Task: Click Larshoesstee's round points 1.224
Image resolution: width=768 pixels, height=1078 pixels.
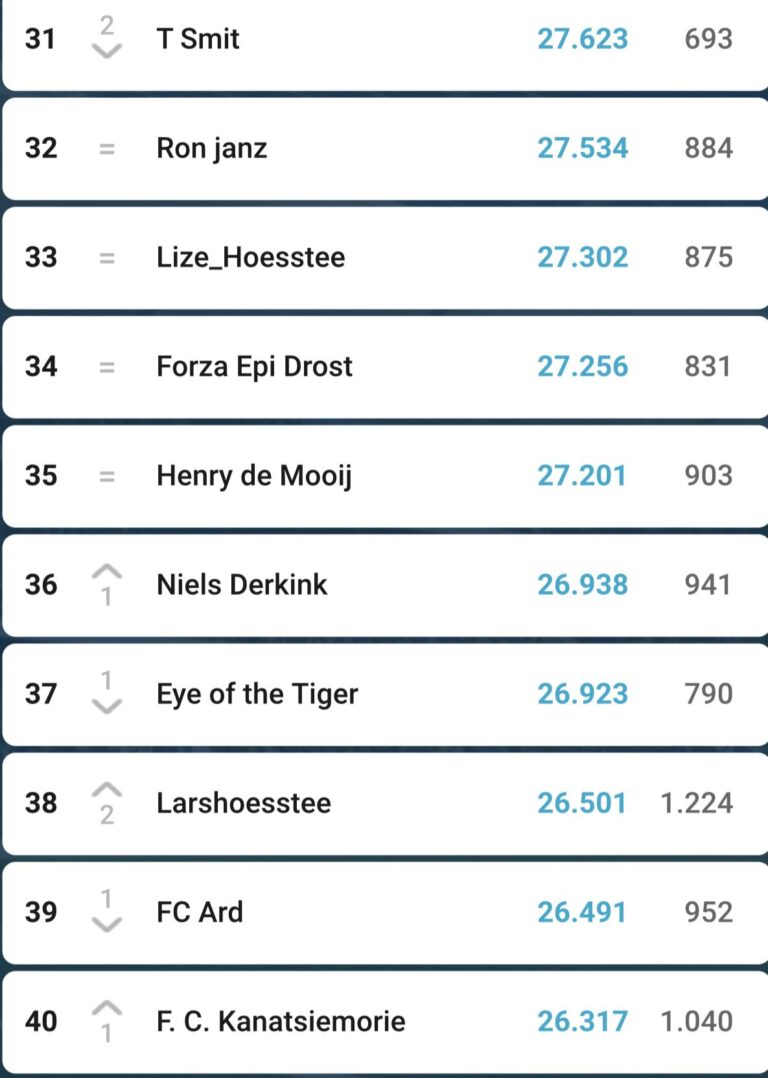Action: pyautogui.click(x=696, y=803)
